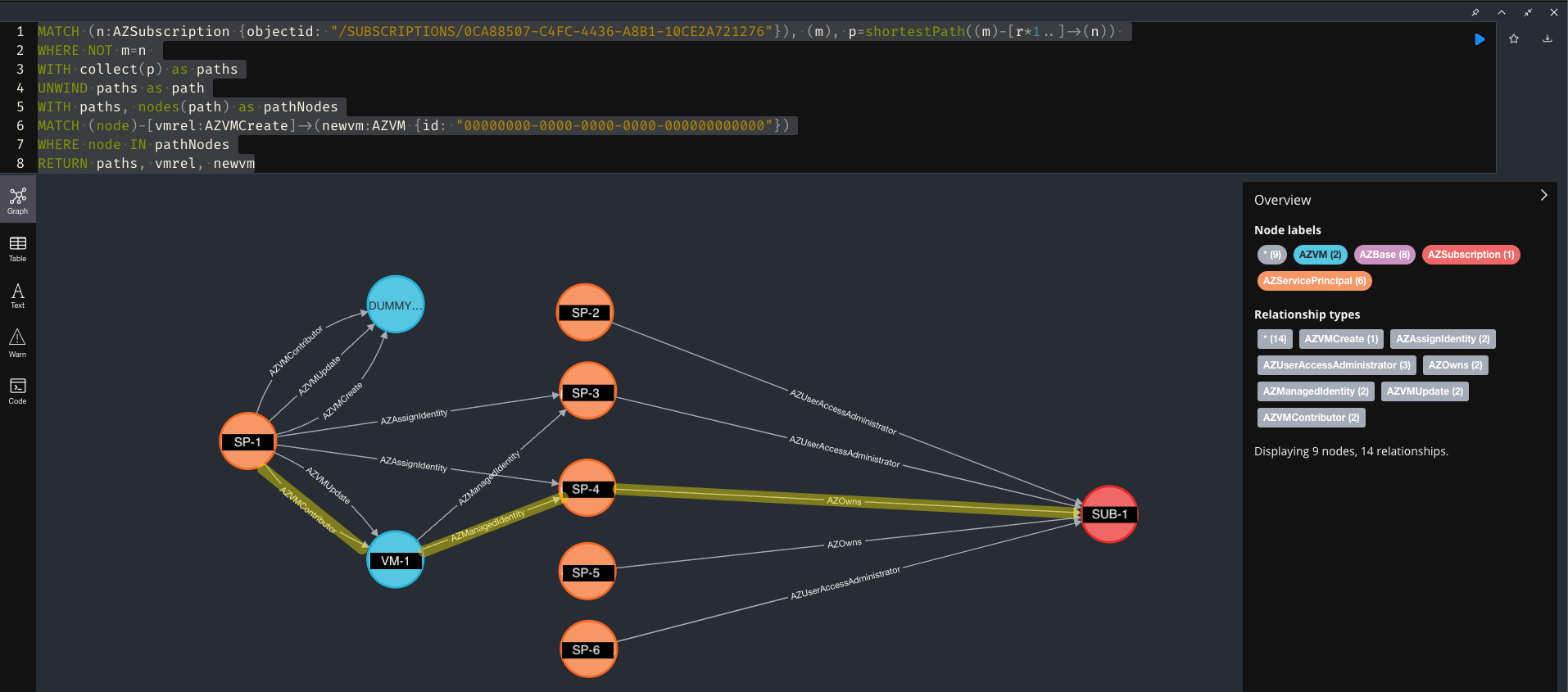The height and width of the screenshot is (692, 1568).
Task: Click the highlighted AZManagedIdentity edge to SP-4
Action: click(488, 526)
